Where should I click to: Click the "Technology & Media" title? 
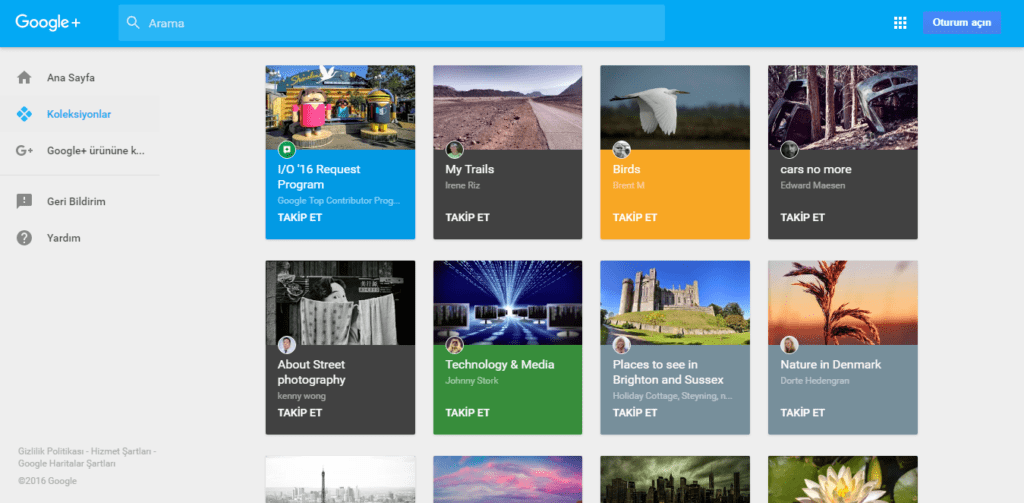(x=500, y=365)
